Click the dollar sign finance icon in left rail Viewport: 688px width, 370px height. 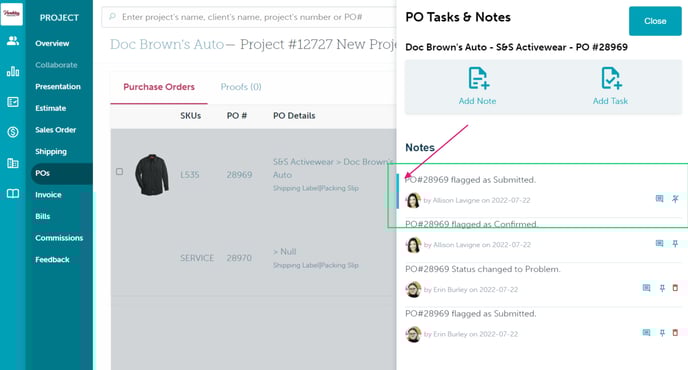tap(13, 132)
